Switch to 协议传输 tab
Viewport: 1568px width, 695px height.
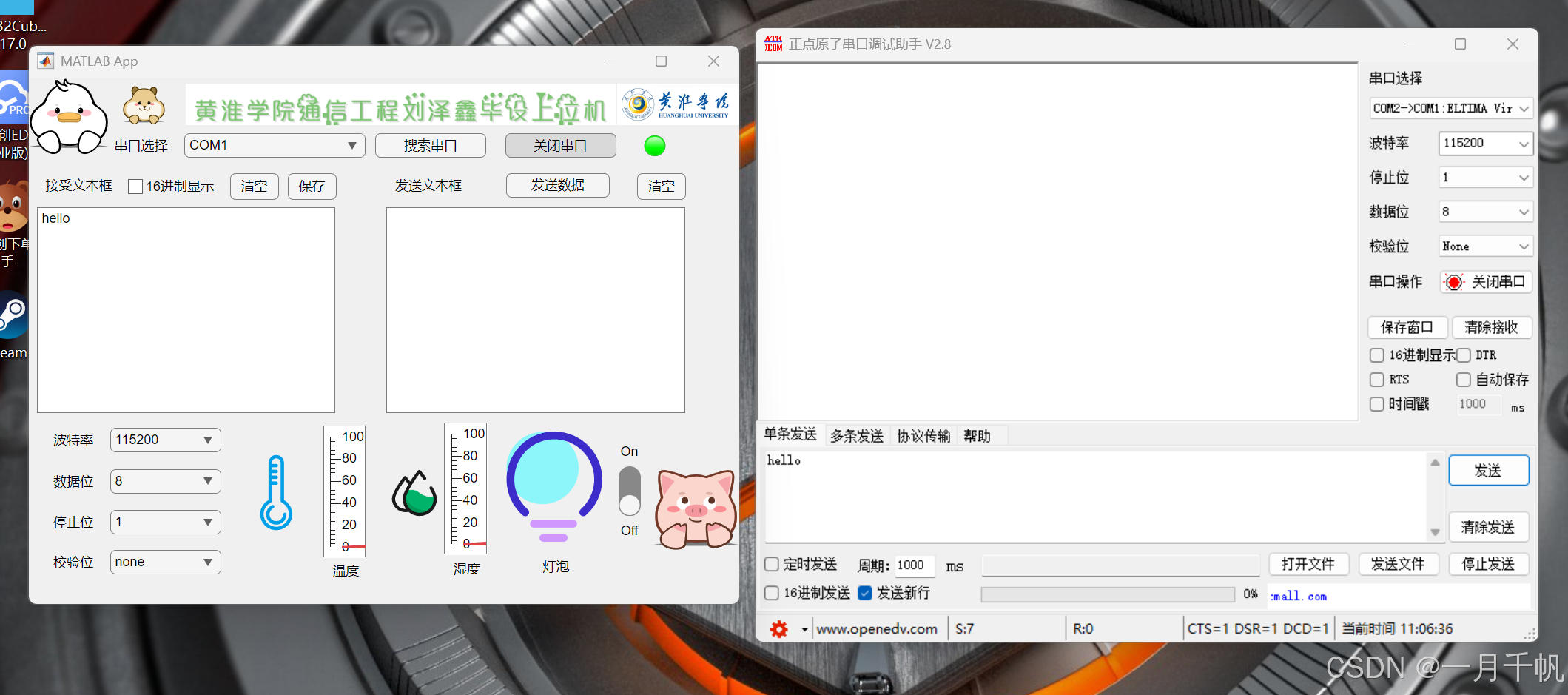pyautogui.click(x=923, y=436)
